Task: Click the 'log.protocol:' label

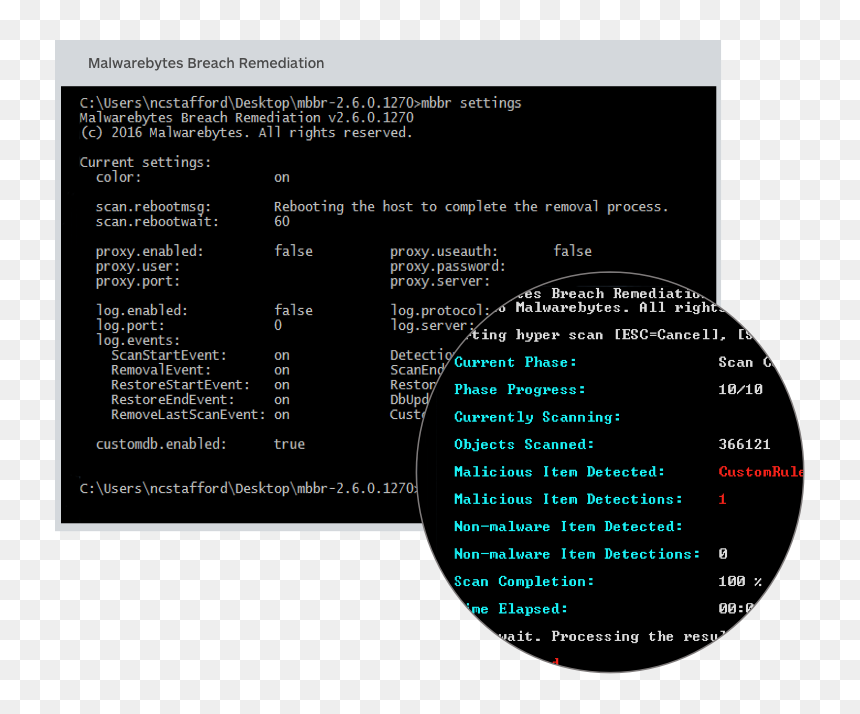Action: point(440,310)
